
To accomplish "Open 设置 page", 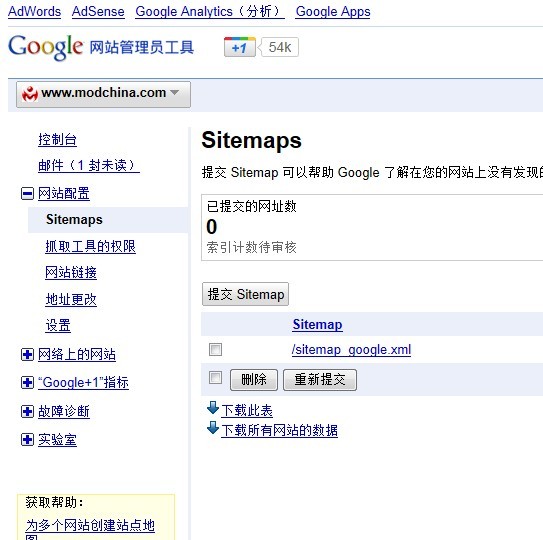I will tap(58, 326).
